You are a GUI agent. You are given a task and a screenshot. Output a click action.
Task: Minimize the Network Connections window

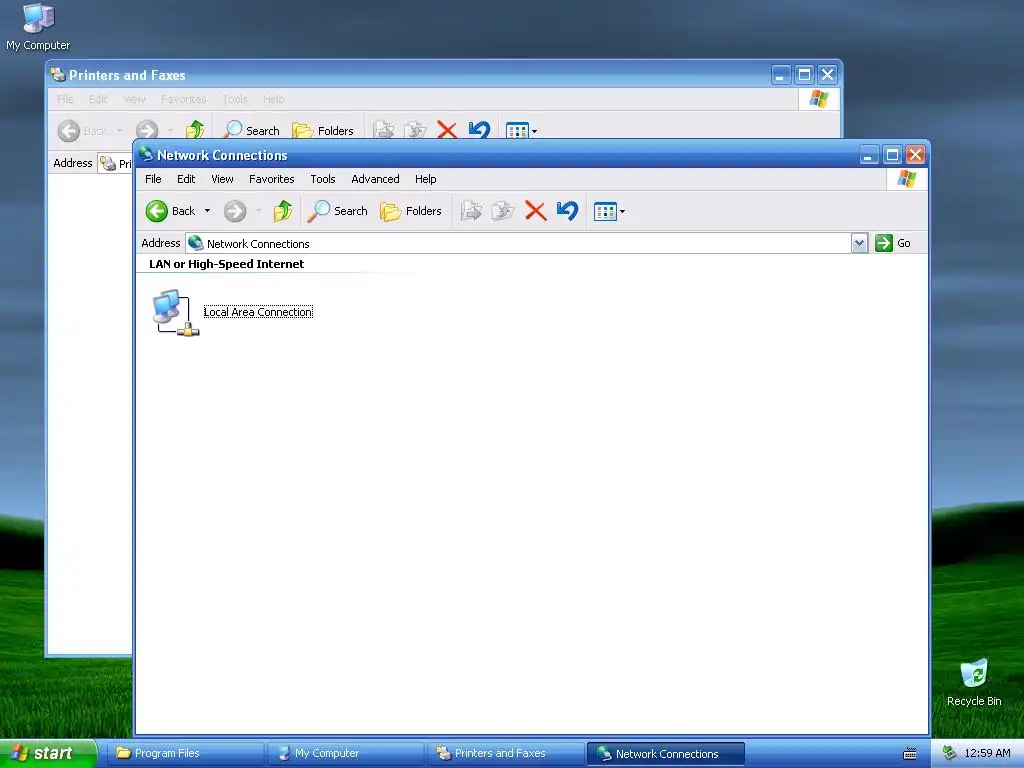(x=869, y=155)
